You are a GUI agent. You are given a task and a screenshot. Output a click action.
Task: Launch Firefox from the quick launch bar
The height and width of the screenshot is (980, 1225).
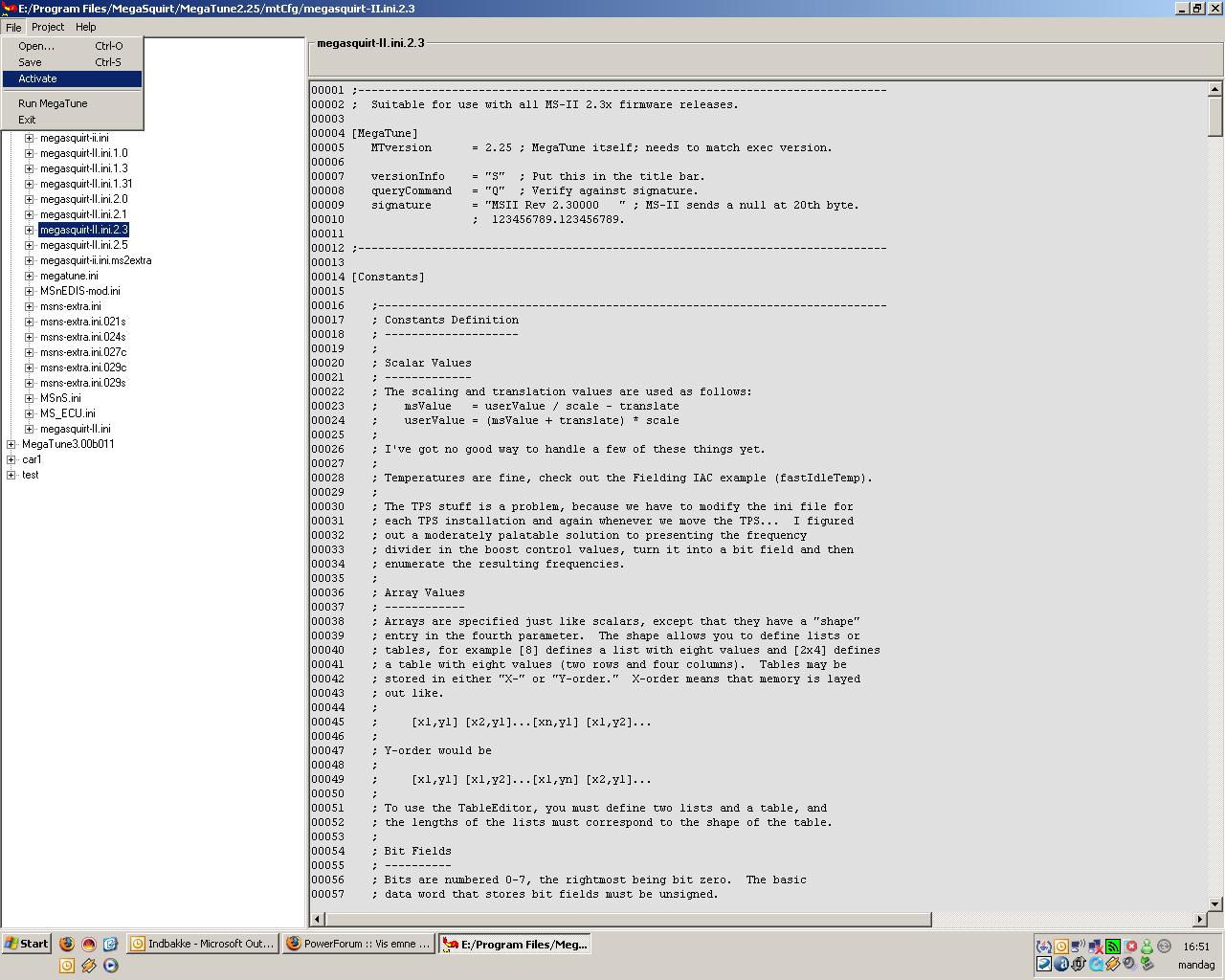[67, 944]
